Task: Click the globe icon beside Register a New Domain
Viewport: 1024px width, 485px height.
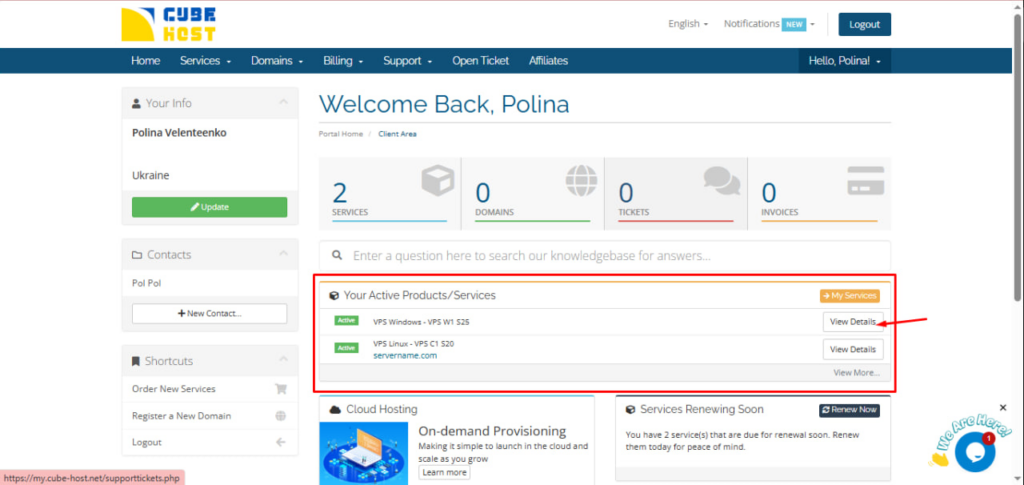Action: (x=280, y=416)
